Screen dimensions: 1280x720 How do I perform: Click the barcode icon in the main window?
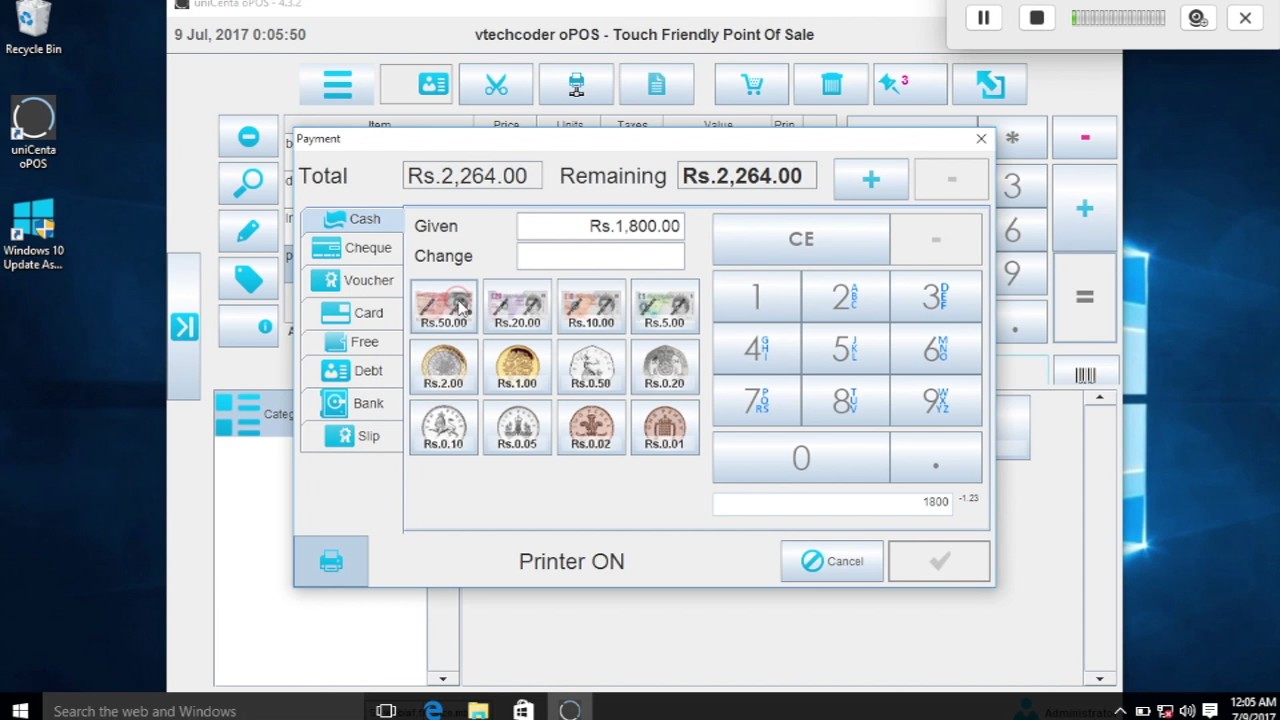[x=1085, y=375]
